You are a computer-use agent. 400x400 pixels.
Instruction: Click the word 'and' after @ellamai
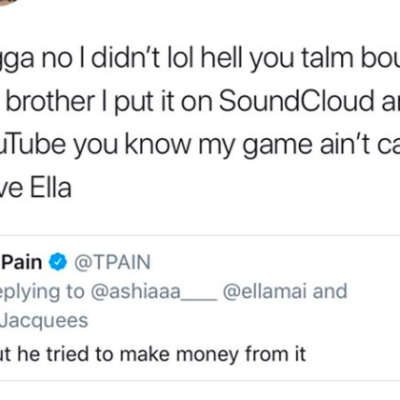coord(330,291)
